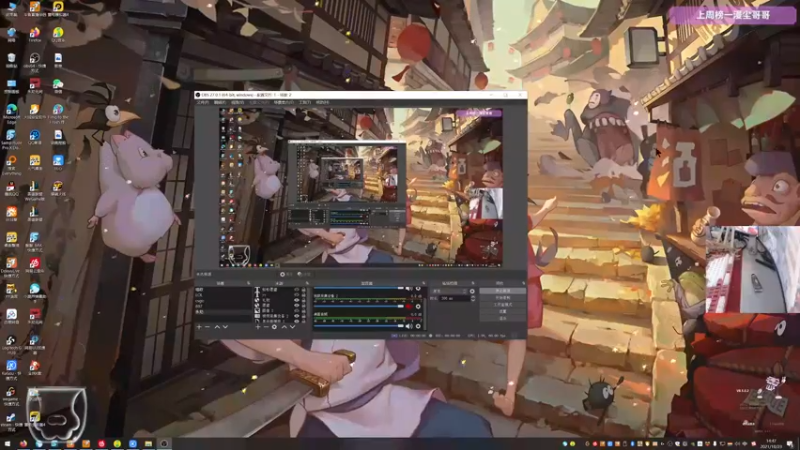Mute the topmost mixer channel speaker

coord(409,288)
